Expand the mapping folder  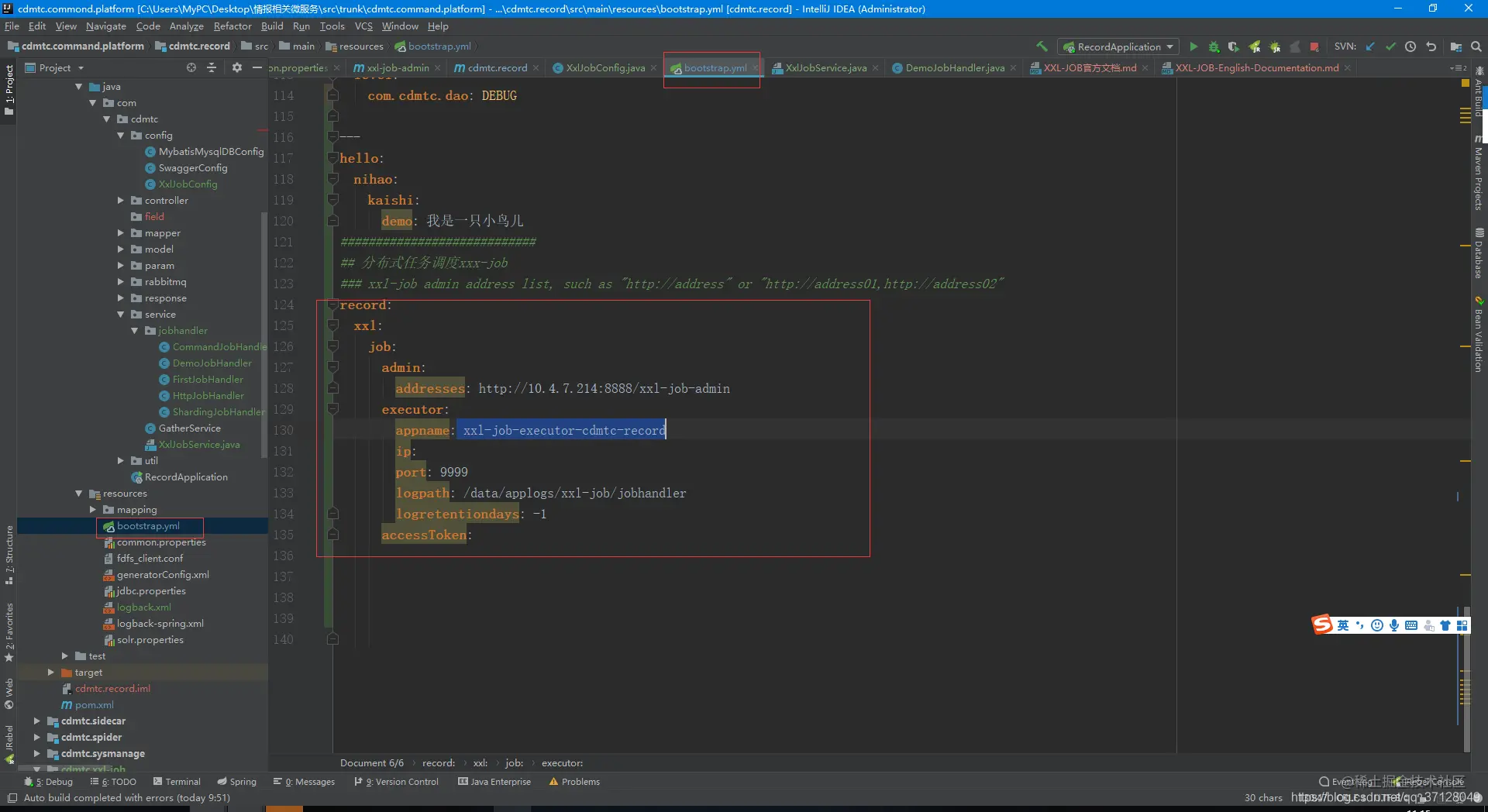tap(92, 510)
